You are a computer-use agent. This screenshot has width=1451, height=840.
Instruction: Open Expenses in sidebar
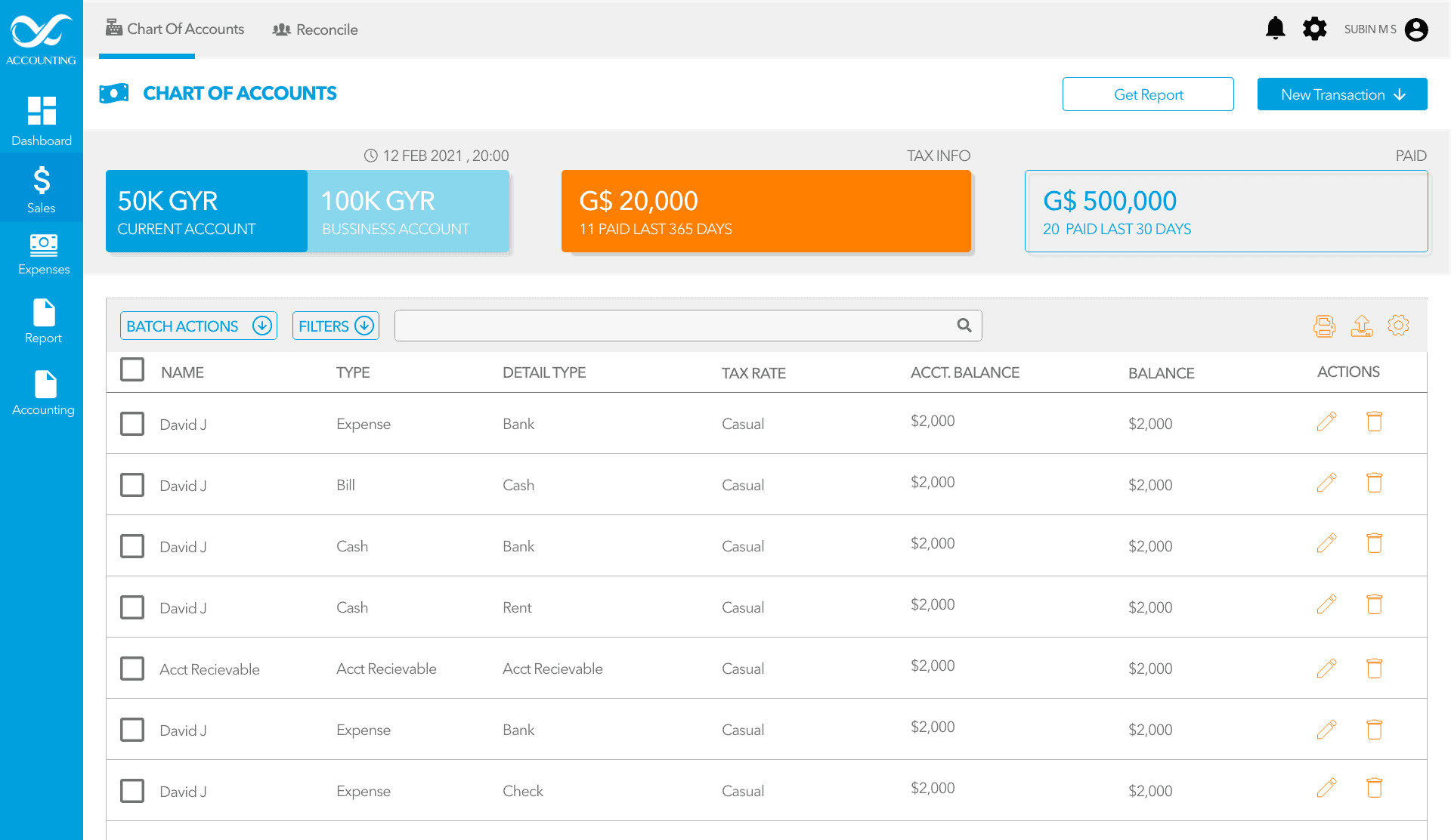(43, 255)
